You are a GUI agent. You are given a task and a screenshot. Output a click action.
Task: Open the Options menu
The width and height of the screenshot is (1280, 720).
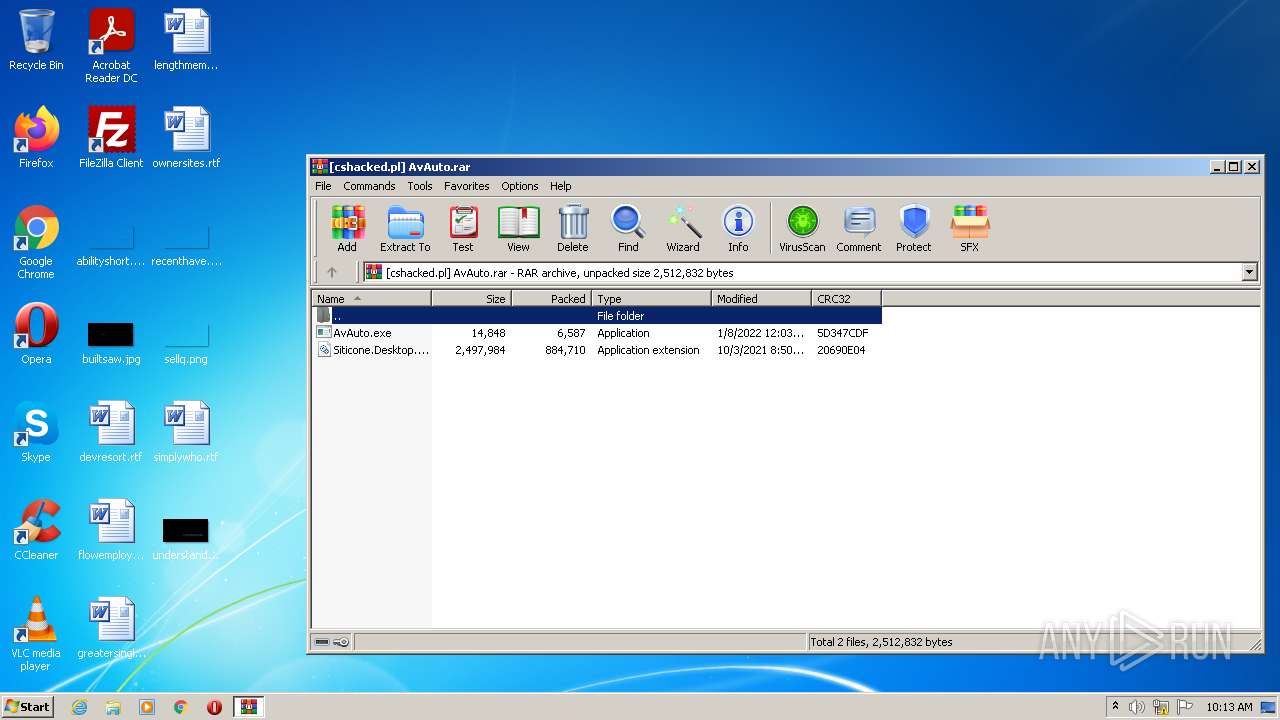click(x=520, y=186)
